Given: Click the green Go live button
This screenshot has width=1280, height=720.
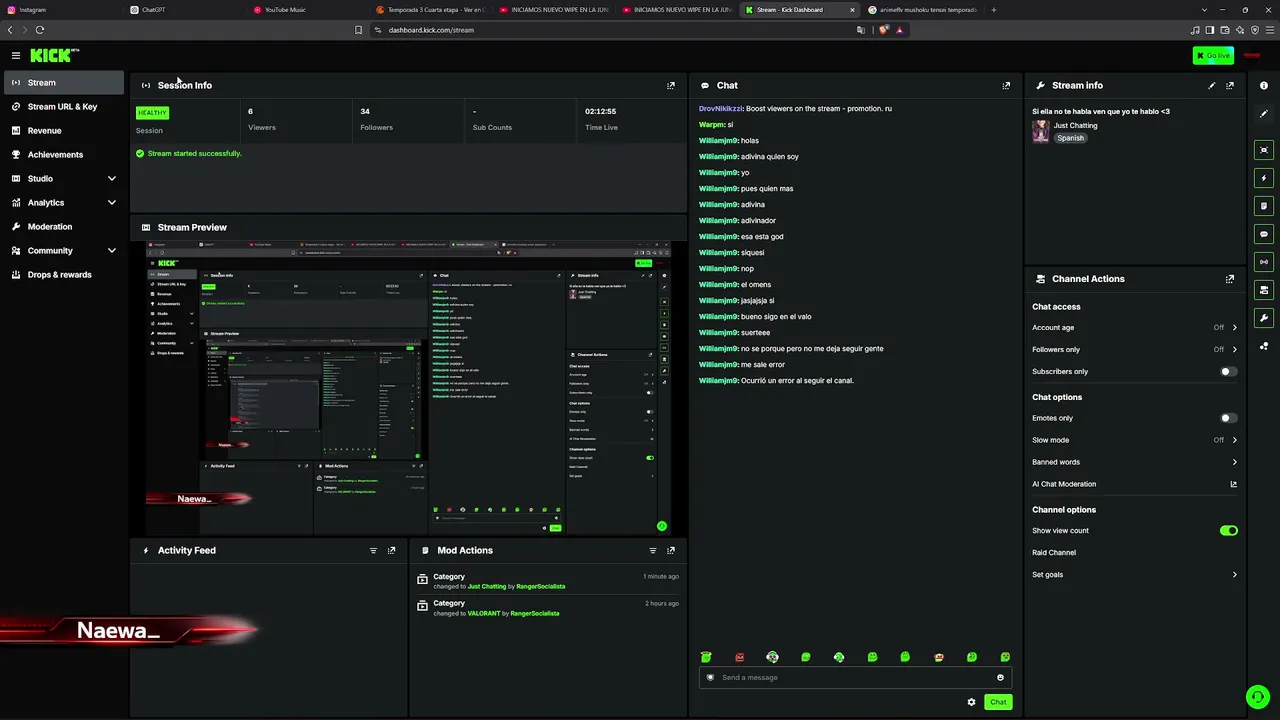Looking at the screenshot, I should coord(1213,55).
